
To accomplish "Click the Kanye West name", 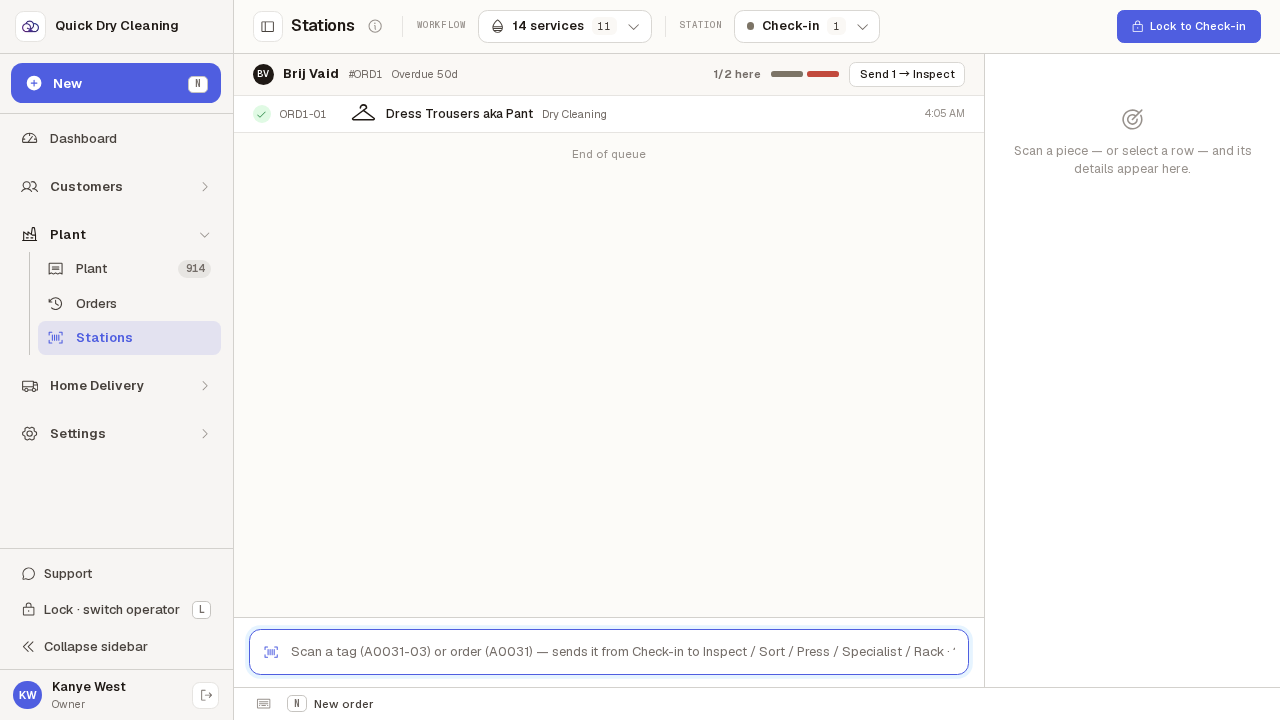I will [89, 687].
